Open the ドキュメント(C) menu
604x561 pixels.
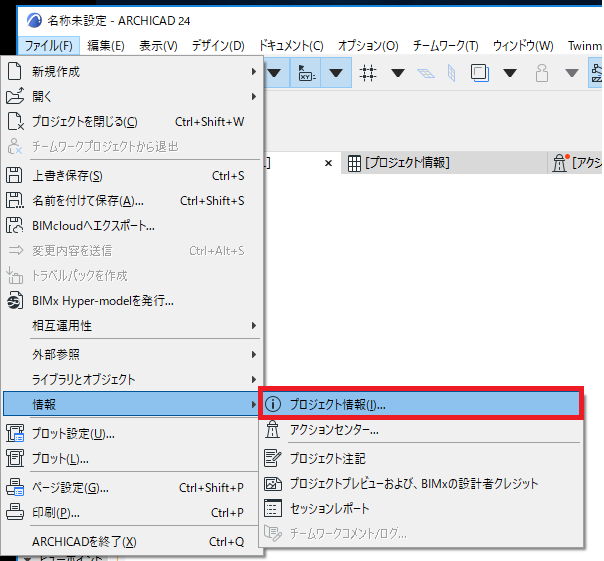[x=291, y=46]
